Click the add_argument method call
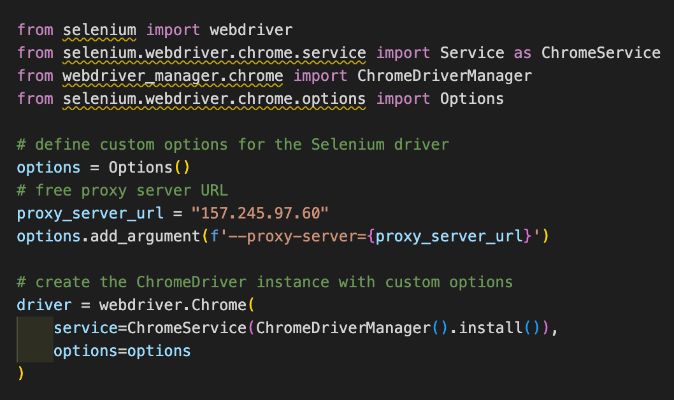Viewport: 674px width, 400px height. click(x=145, y=236)
